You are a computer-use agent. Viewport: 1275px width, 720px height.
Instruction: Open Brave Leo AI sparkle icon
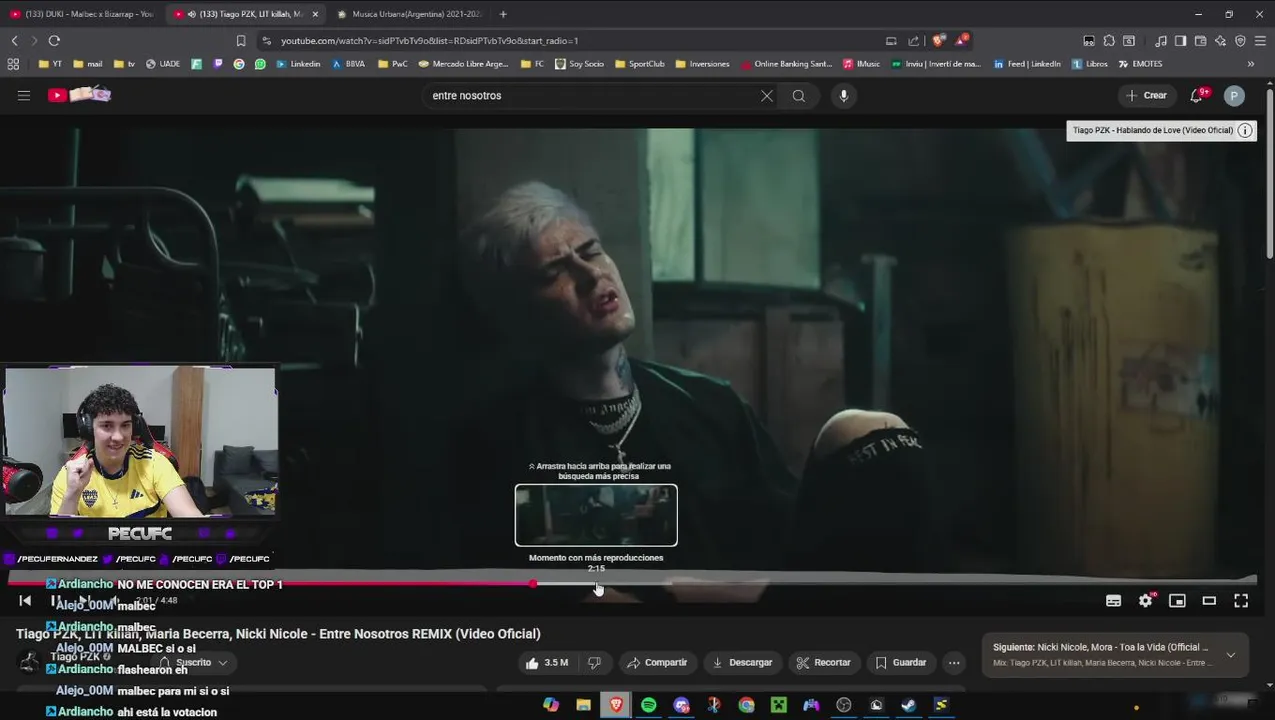1220,41
